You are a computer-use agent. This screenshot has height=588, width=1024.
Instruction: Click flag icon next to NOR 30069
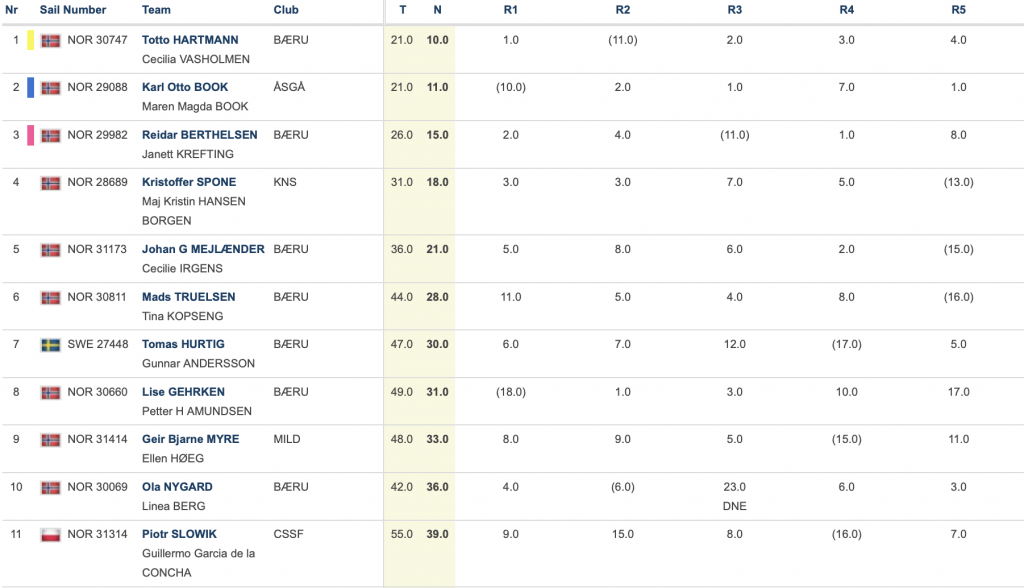coord(50,487)
